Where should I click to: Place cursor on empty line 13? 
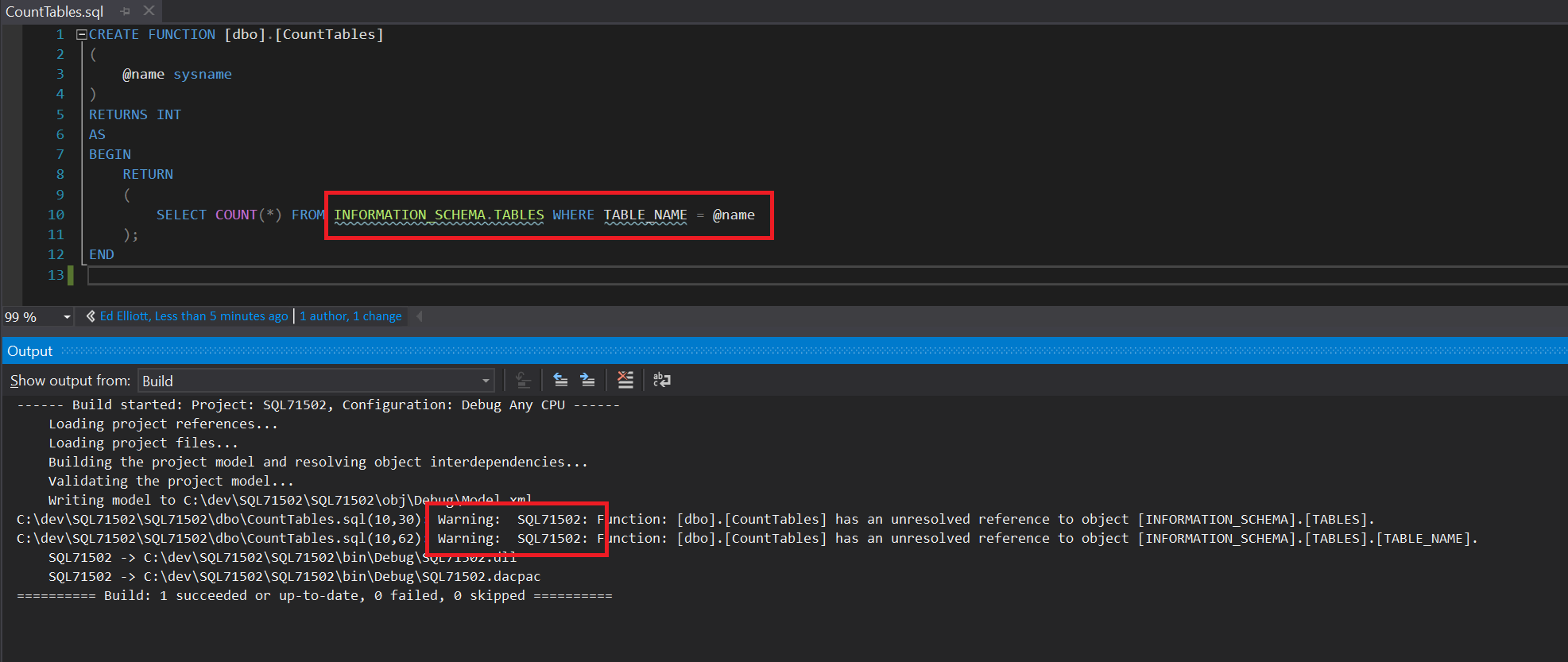(827, 275)
